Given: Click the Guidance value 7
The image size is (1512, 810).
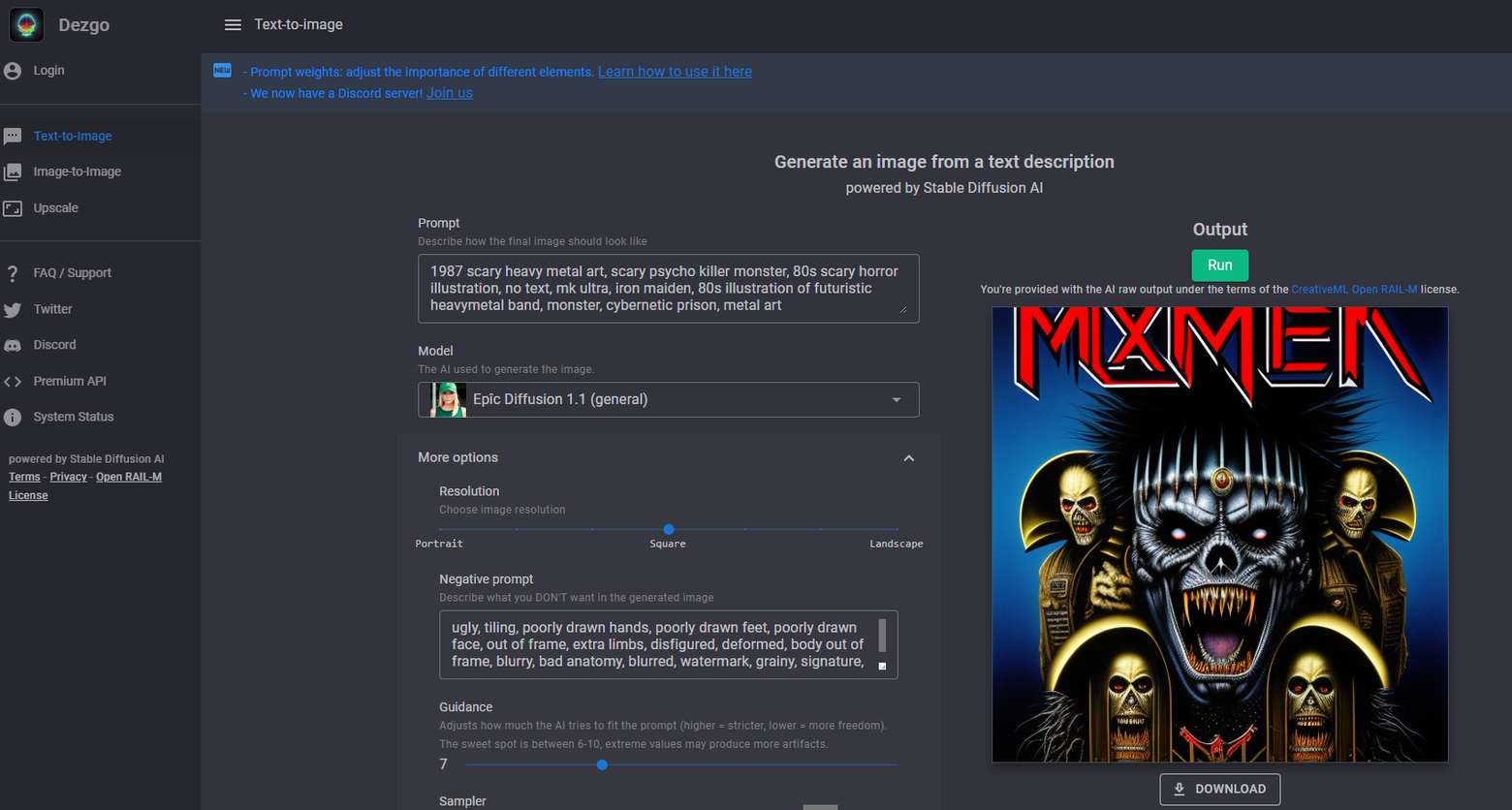Looking at the screenshot, I should click(x=444, y=764).
